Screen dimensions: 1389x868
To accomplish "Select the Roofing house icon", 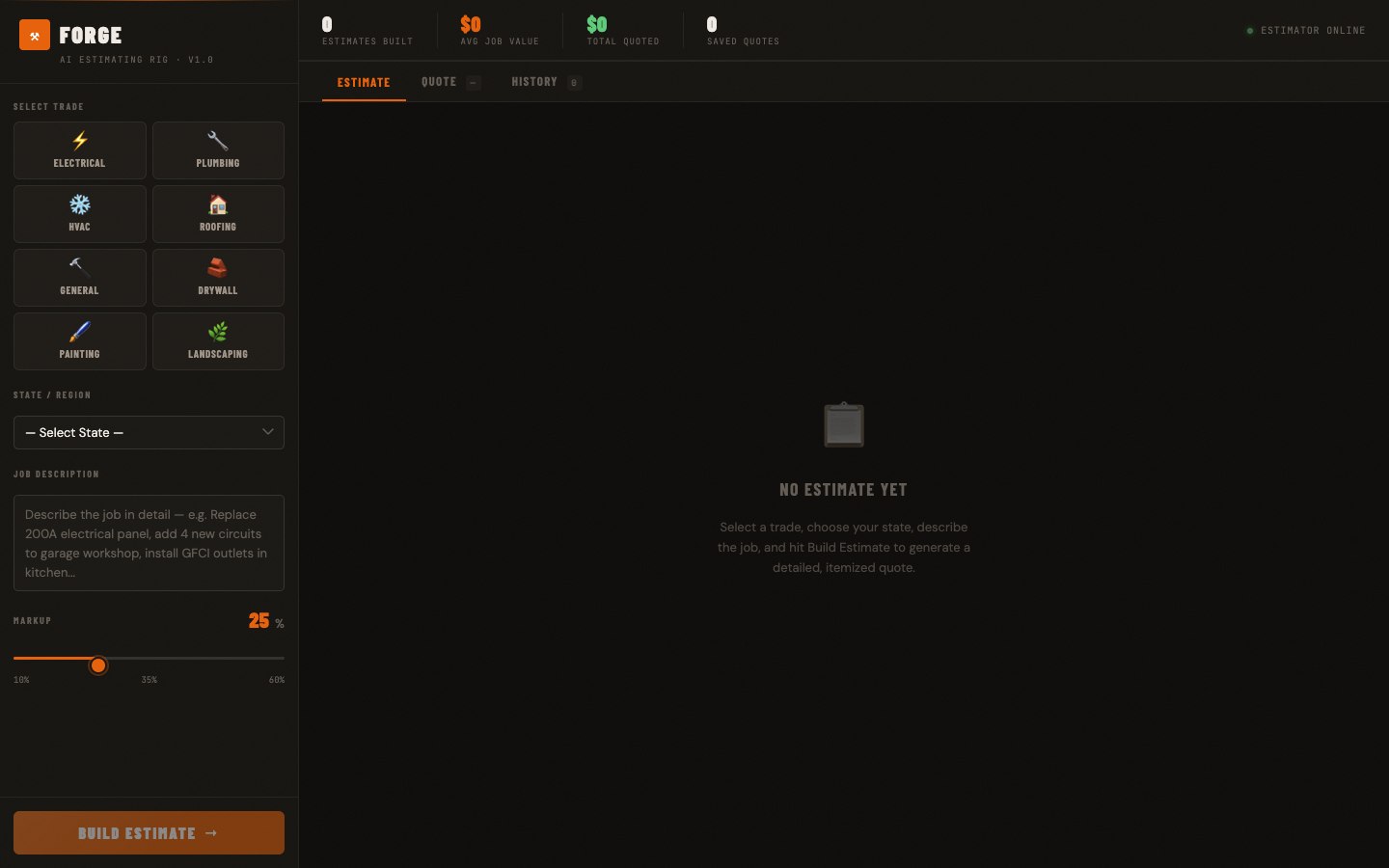I will click(x=218, y=203).
